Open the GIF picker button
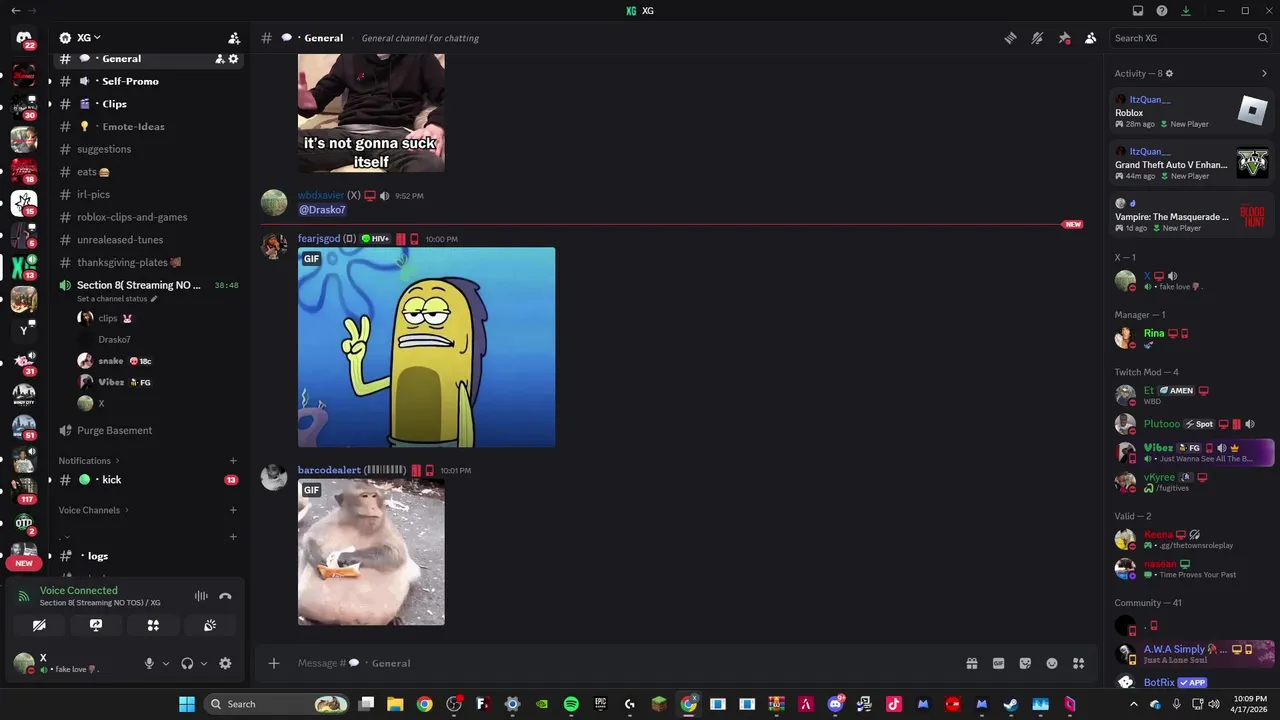Viewport: 1280px width, 720px height. (x=998, y=663)
